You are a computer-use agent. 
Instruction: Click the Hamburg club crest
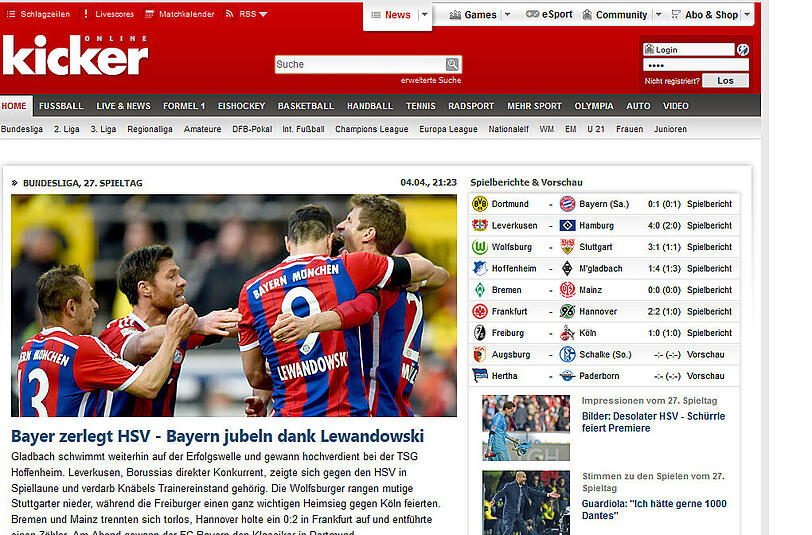point(568,225)
